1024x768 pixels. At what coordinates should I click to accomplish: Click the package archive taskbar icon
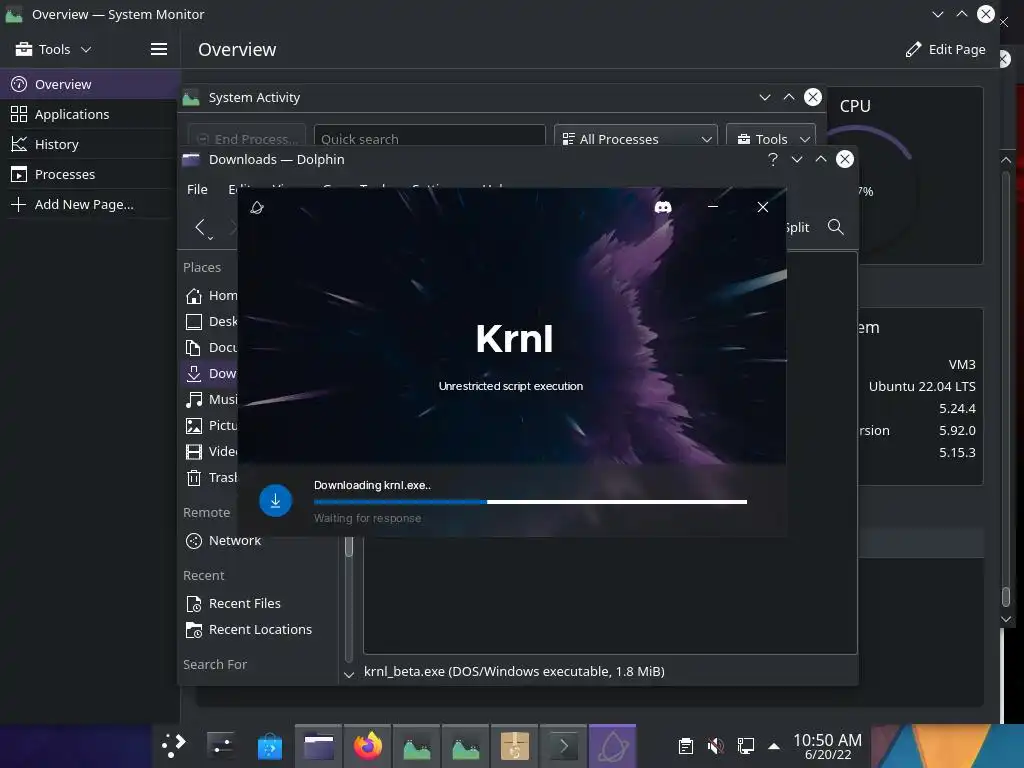tap(515, 745)
